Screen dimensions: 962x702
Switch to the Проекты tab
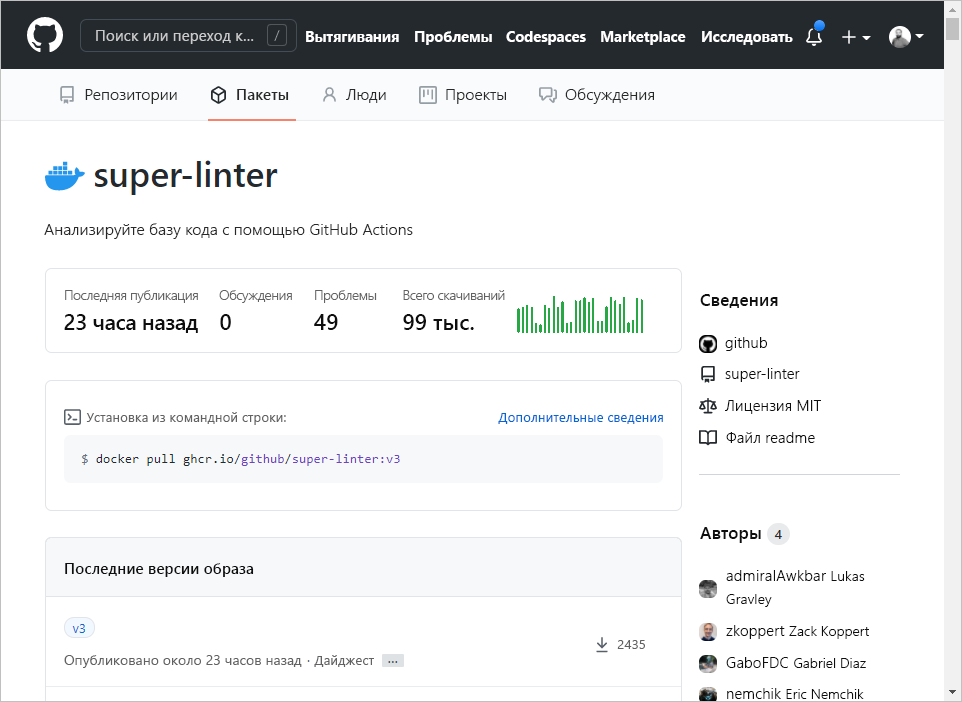click(463, 95)
